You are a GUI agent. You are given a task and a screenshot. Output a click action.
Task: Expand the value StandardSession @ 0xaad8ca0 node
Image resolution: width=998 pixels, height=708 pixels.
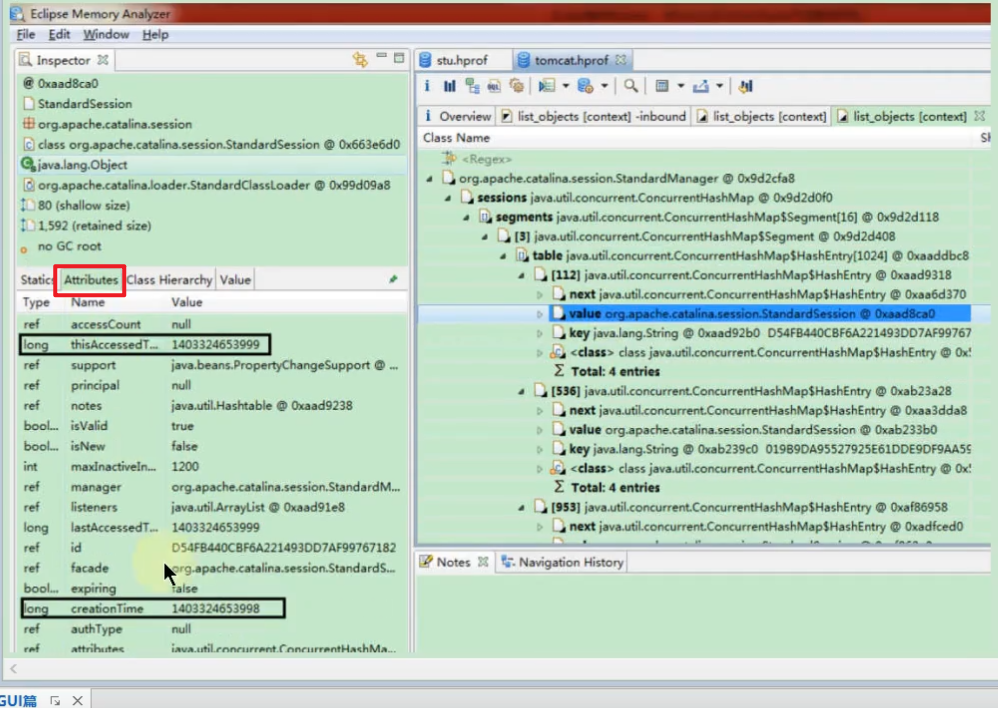(x=540, y=314)
